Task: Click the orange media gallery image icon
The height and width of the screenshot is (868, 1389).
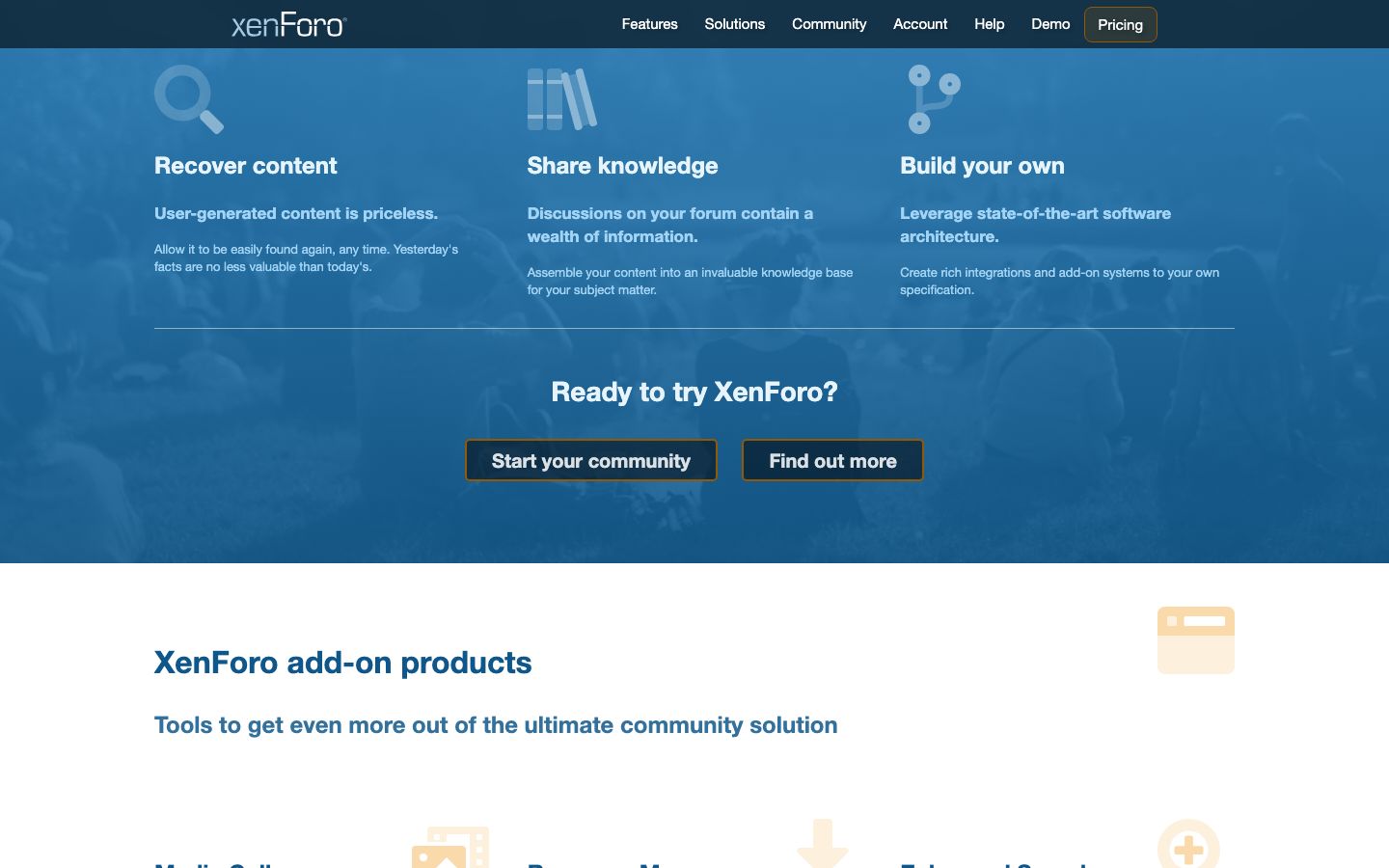Action: [450, 847]
